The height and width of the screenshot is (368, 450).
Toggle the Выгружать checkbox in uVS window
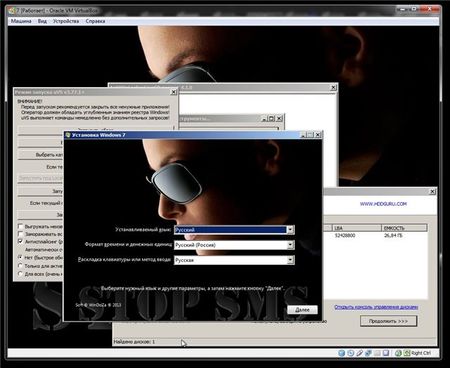(x=20, y=226)
